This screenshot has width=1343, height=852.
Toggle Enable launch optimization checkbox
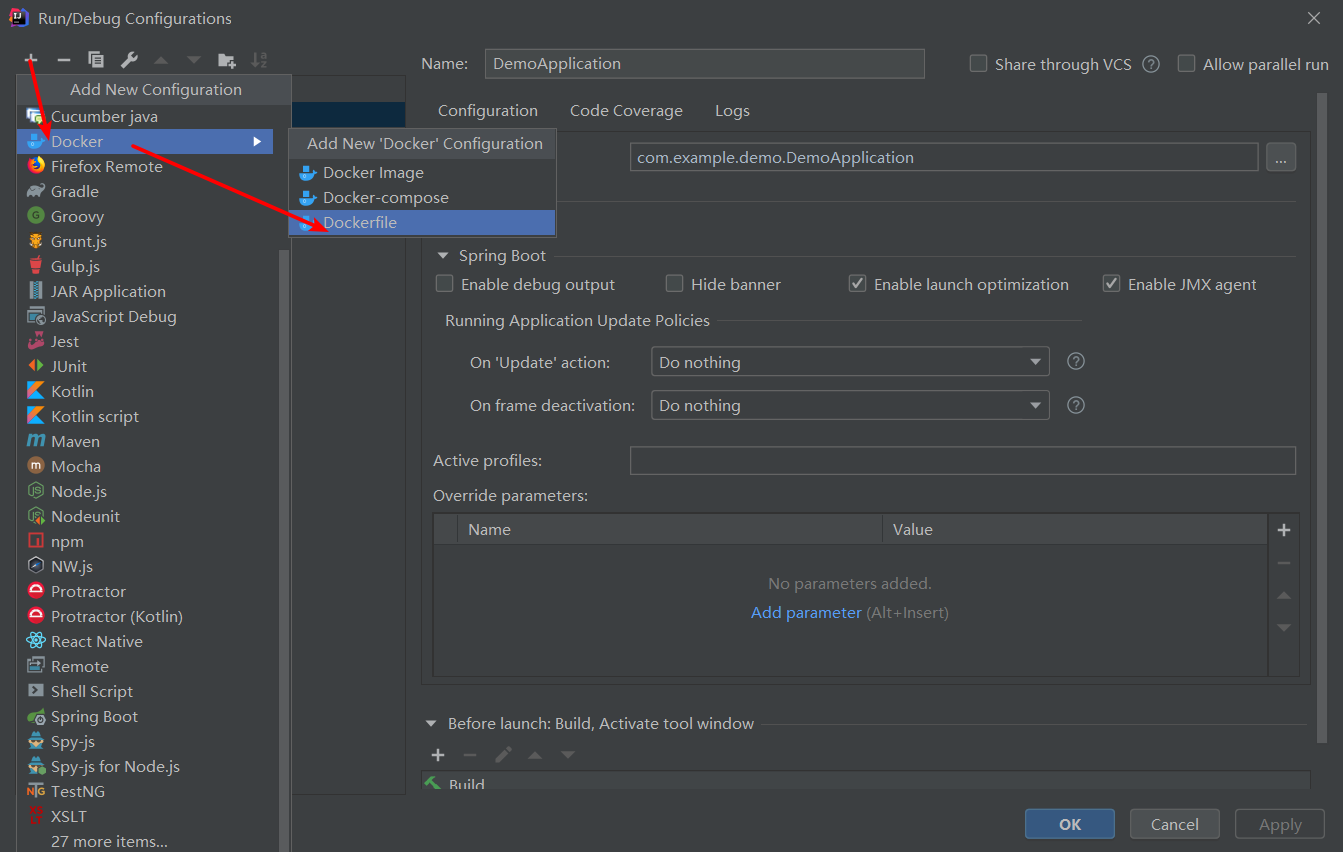point(857,284)
